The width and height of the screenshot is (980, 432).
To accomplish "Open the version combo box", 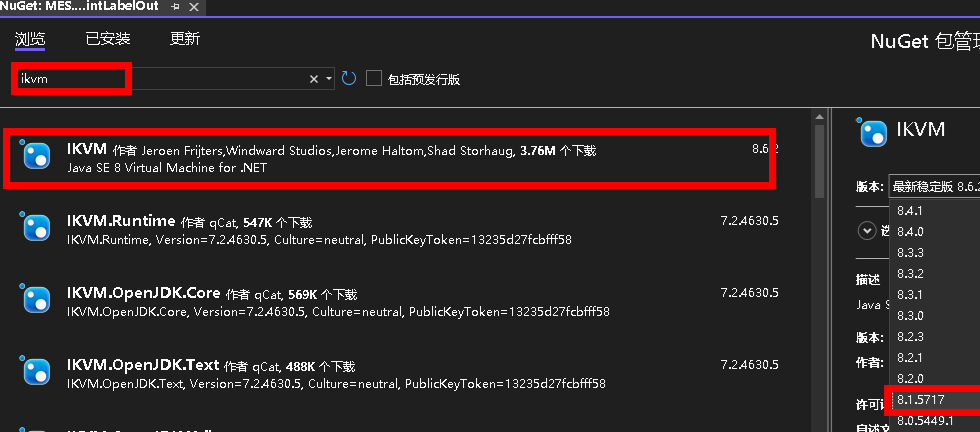I will point(934,186).
